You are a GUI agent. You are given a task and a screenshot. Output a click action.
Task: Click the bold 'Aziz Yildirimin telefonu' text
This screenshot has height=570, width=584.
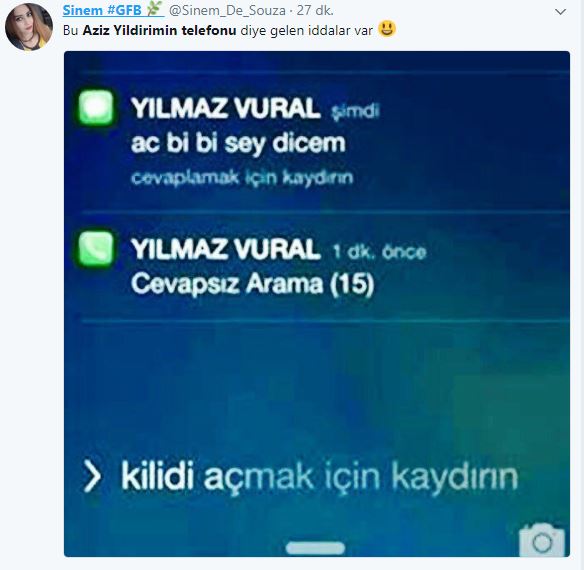[159, 30]
